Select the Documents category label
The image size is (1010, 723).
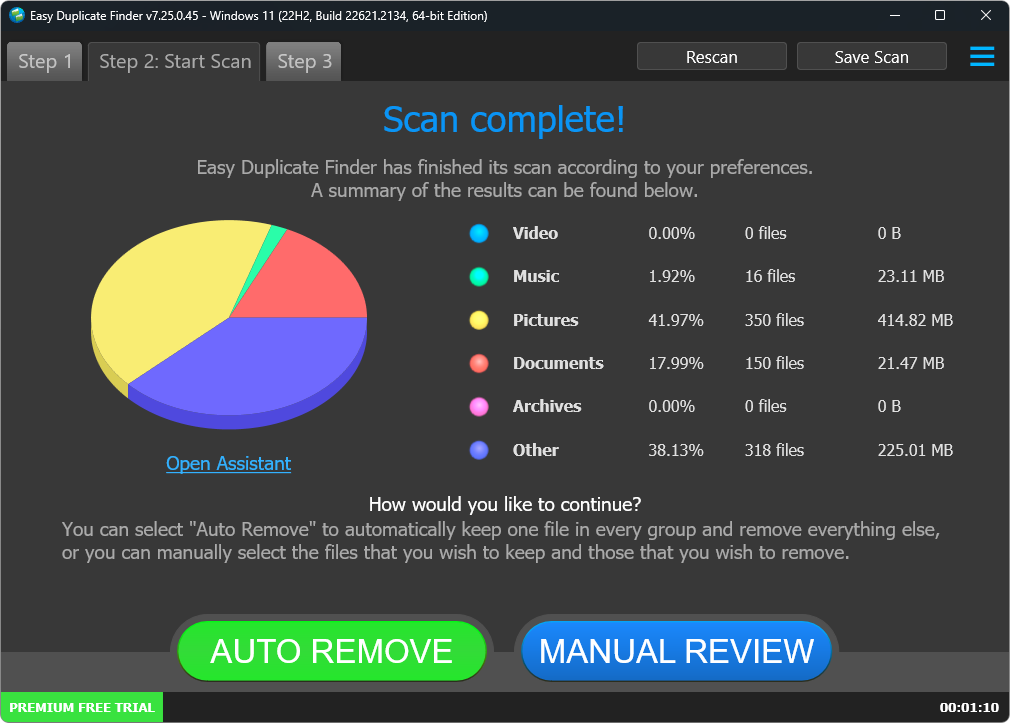coord(558,363)
